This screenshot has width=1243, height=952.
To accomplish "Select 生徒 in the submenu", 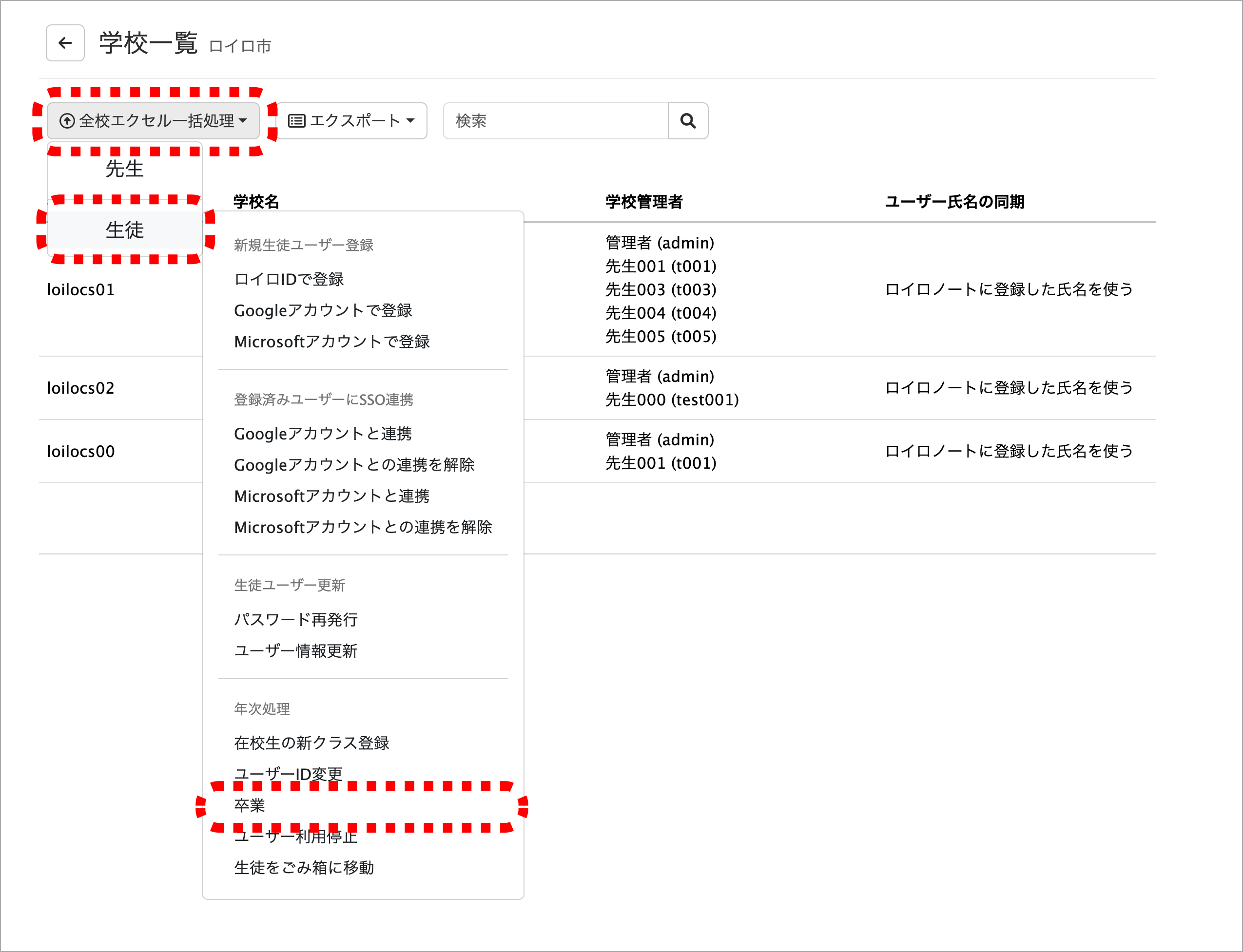I will point(125,230).
